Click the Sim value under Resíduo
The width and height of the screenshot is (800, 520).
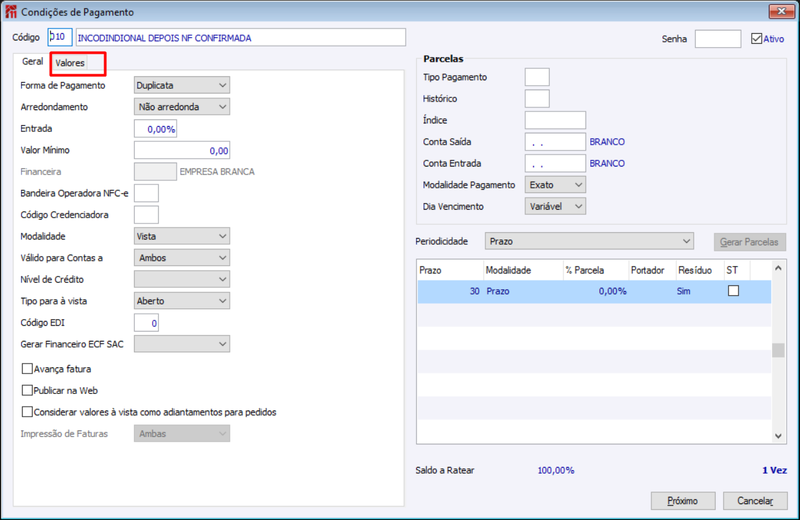683,291
